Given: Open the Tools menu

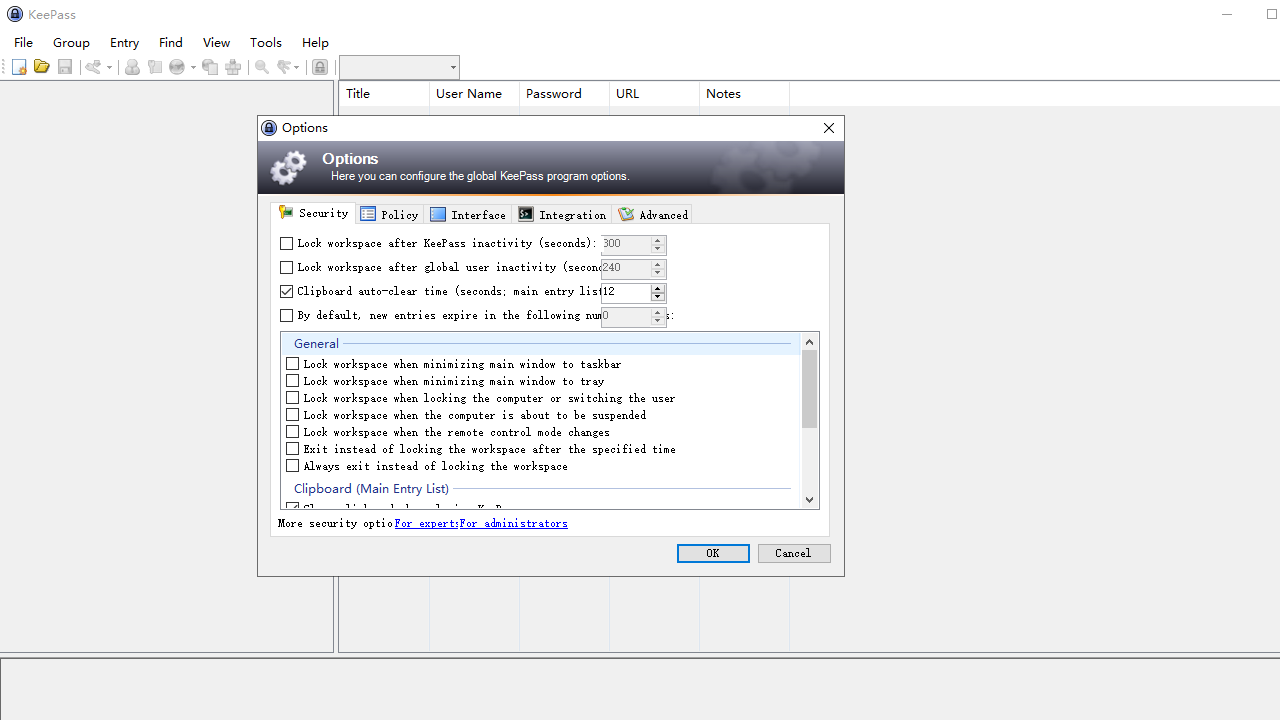Looking at the screenshot, I should (266, 42).
